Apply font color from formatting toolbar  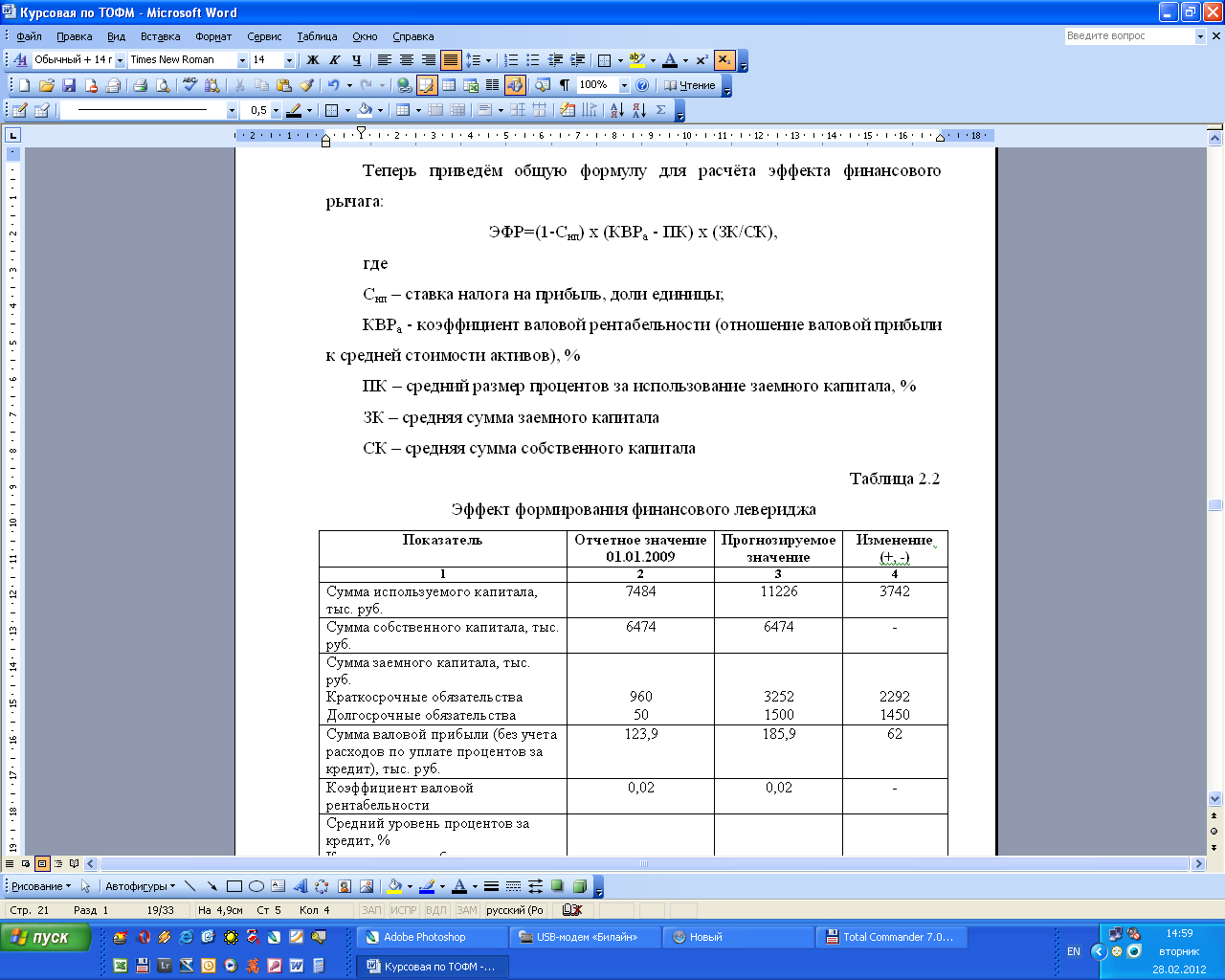tap(670, 60)
